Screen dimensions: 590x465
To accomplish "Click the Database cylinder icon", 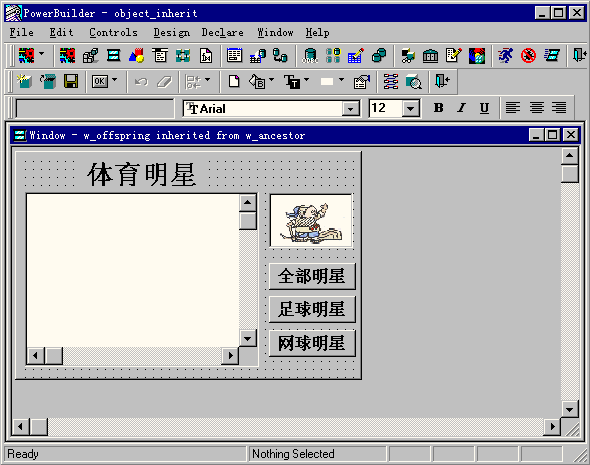I will (x=310, y=56).
